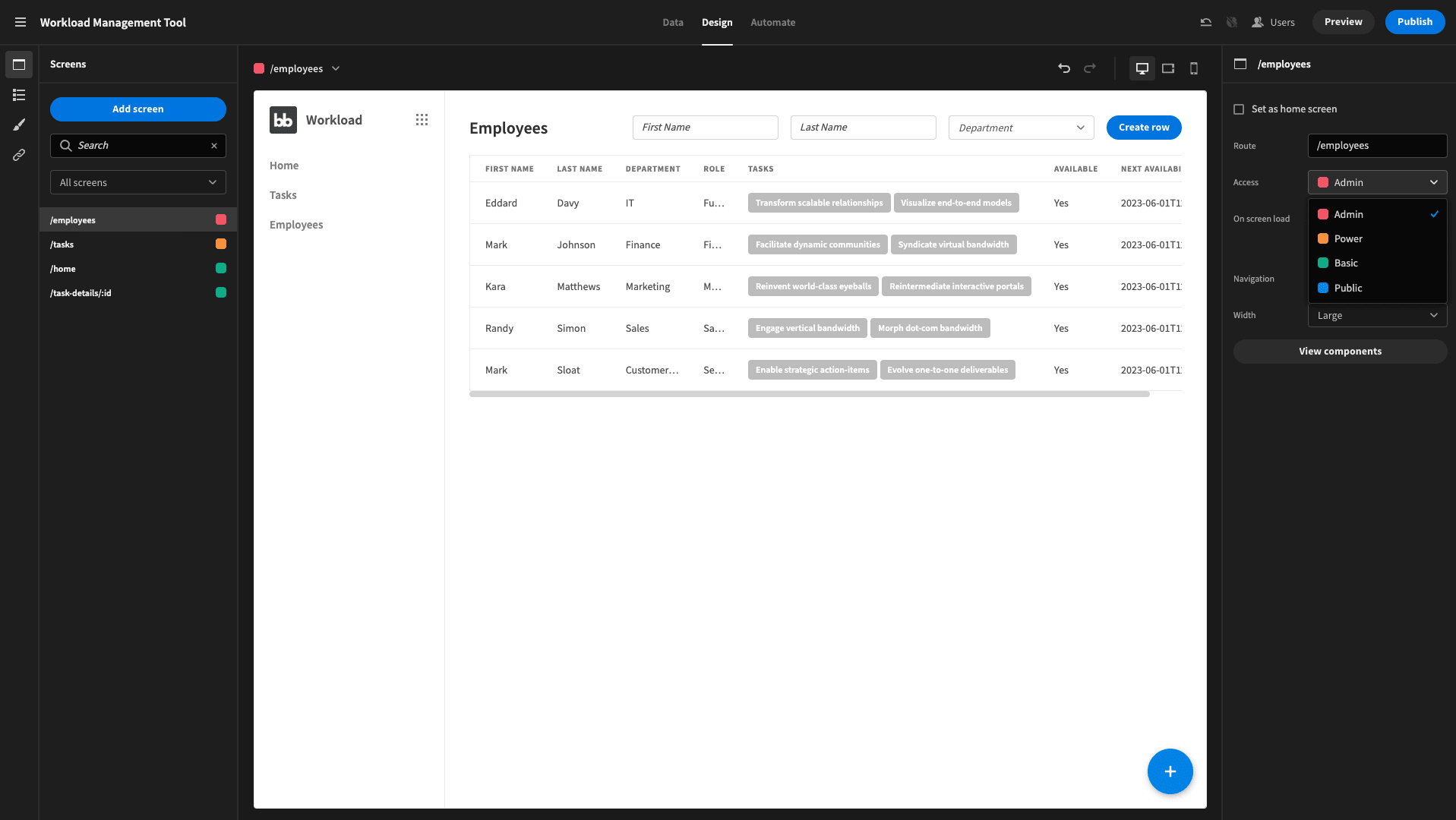Switch to desktop preview icon

click(x=1142, y=68)
